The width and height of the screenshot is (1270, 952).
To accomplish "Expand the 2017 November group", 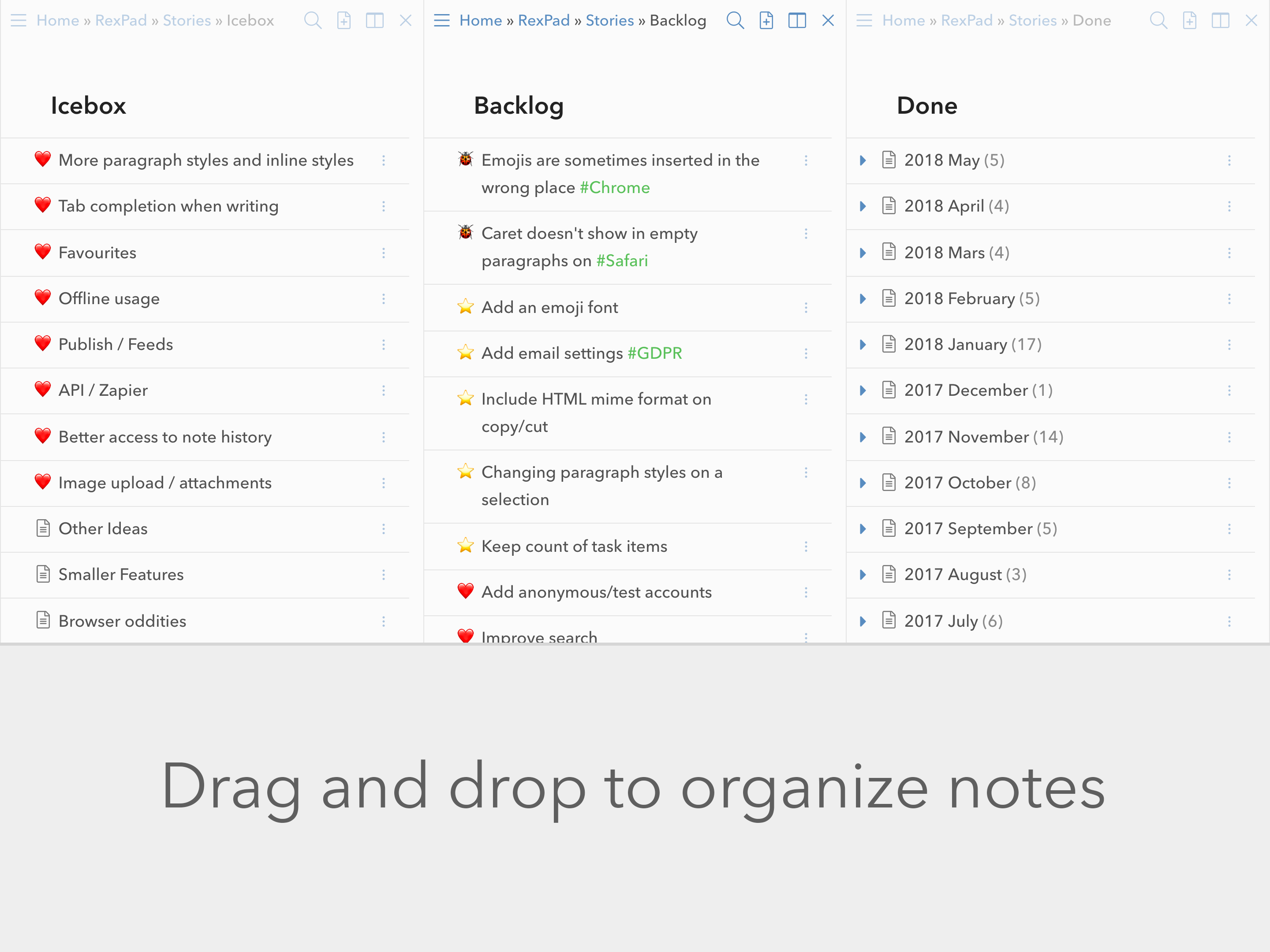I will click(863, 437).
